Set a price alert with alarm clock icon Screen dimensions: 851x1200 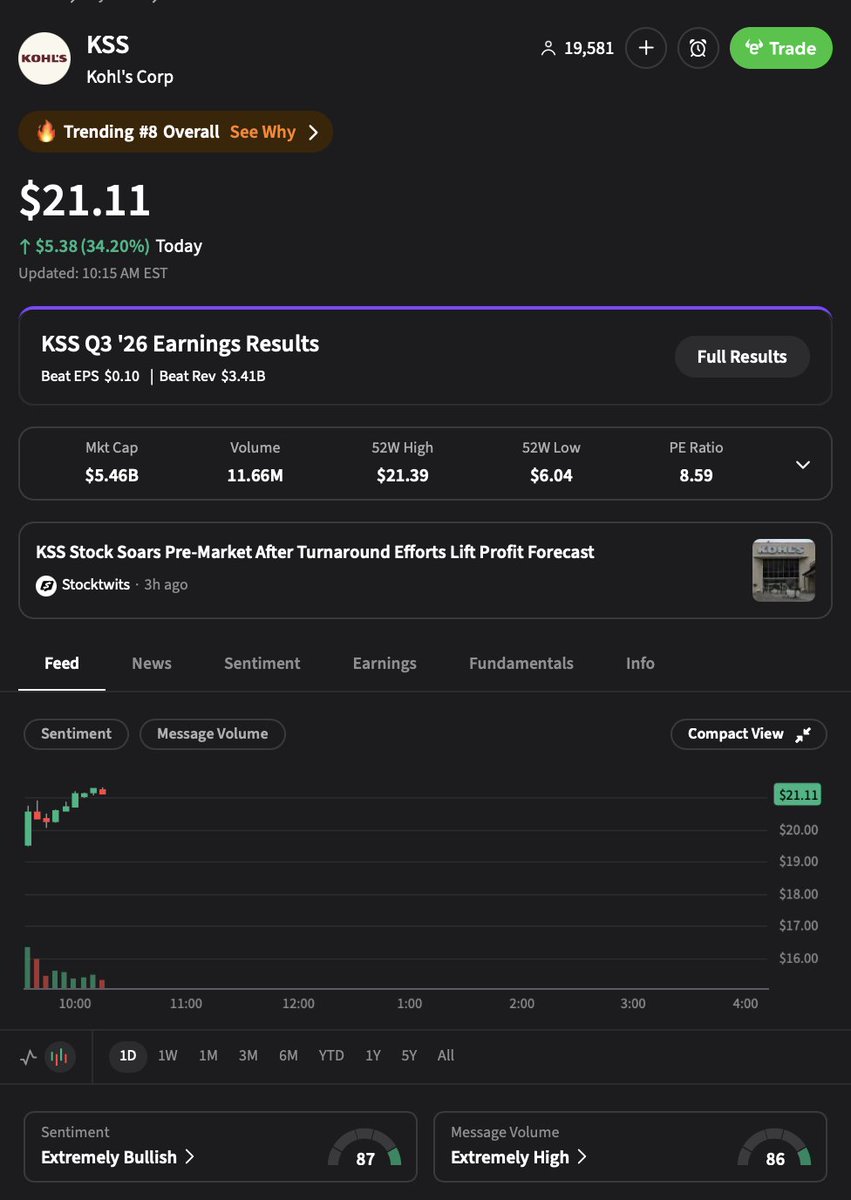pyautogui.click(x=698, y=48)
